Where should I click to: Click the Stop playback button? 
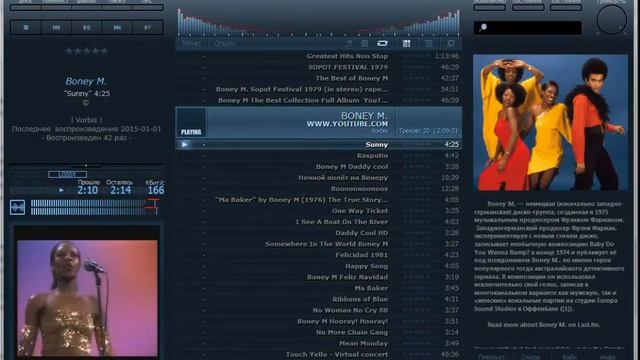(26, 27)
